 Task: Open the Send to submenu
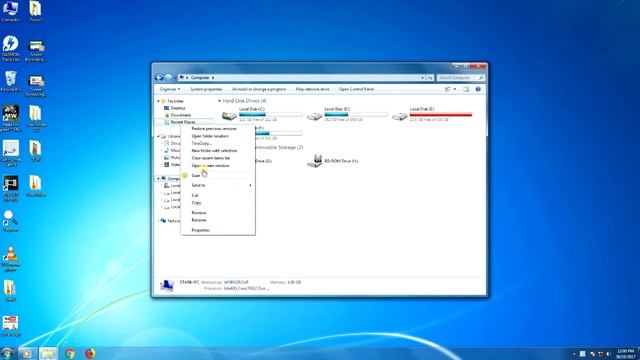pyautogui.click(x=218, y=185)
